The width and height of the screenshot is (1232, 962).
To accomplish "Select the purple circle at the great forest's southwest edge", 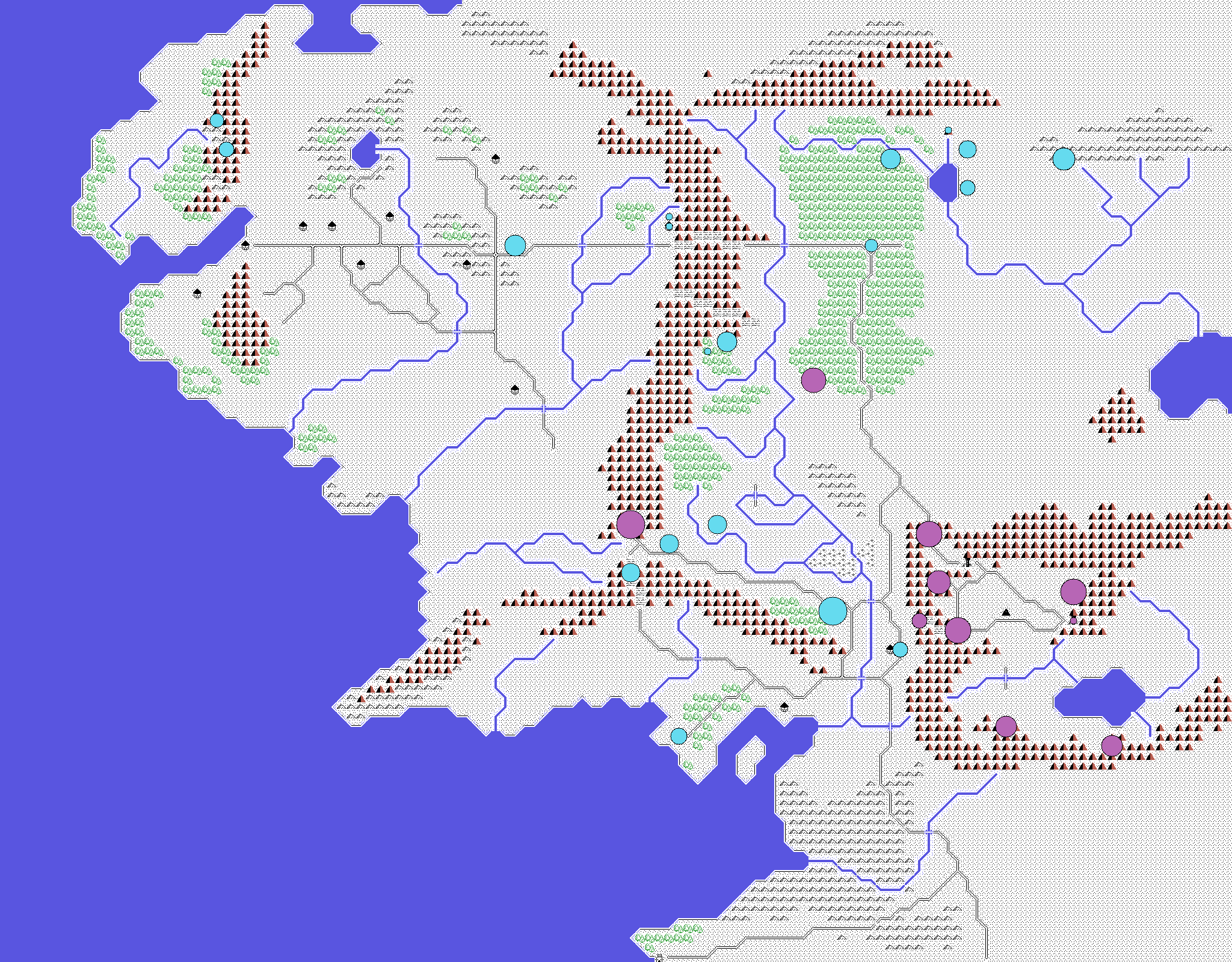I will [813, 380].
